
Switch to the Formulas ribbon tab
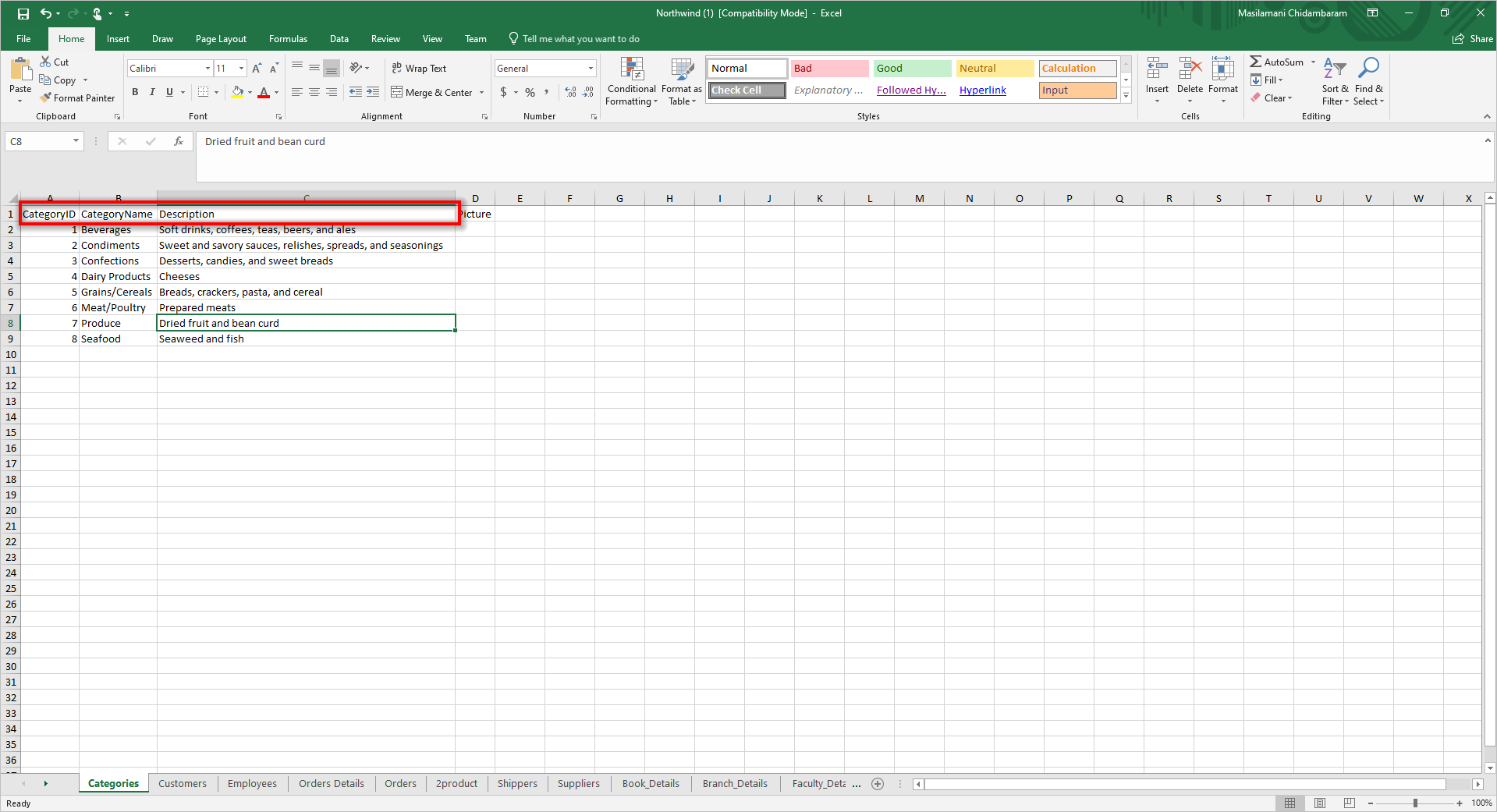coord(288,38)
